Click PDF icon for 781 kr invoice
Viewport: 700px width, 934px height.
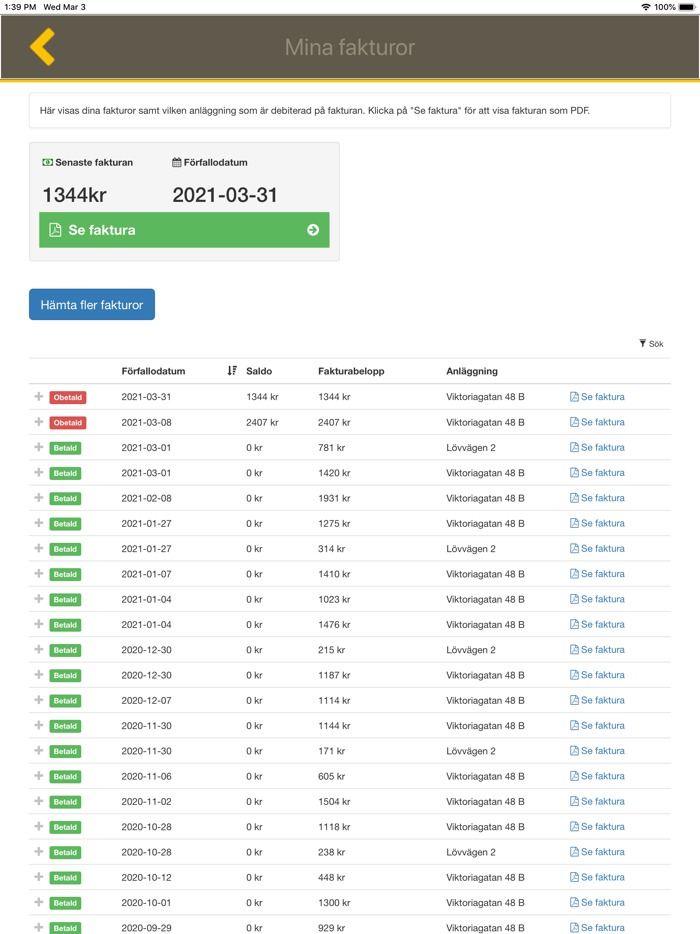click(574, 448)
